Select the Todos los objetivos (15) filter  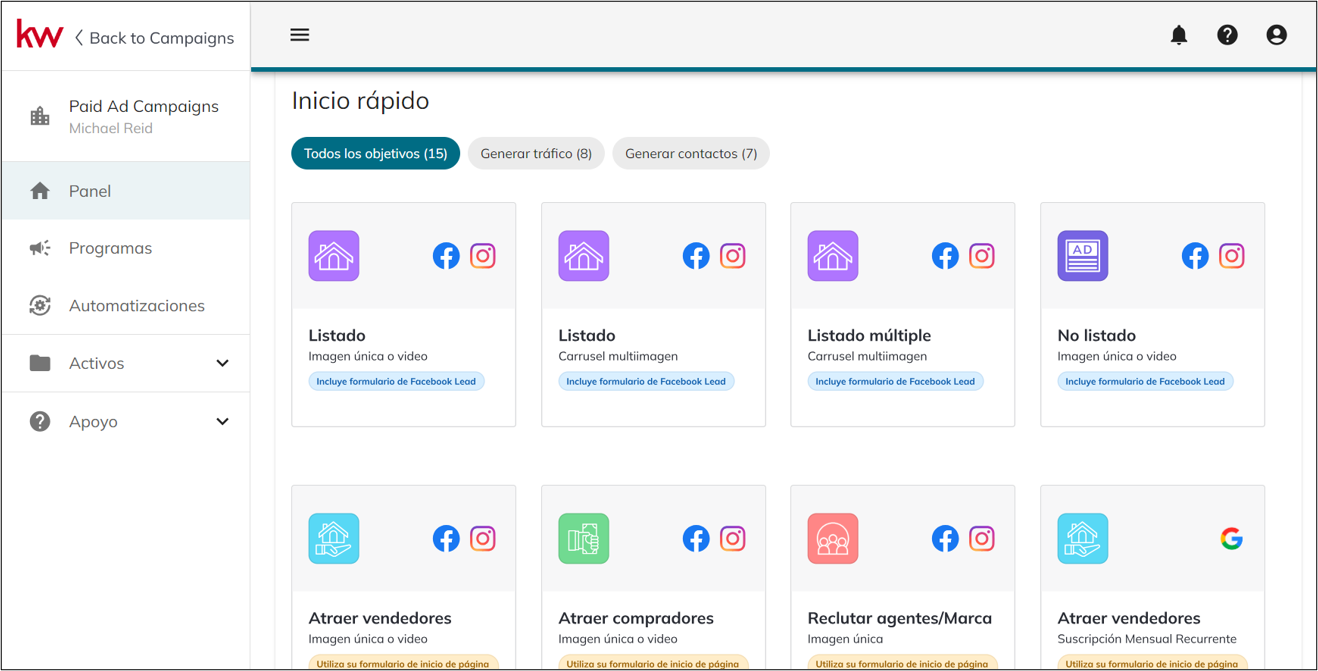coord(375,154)
